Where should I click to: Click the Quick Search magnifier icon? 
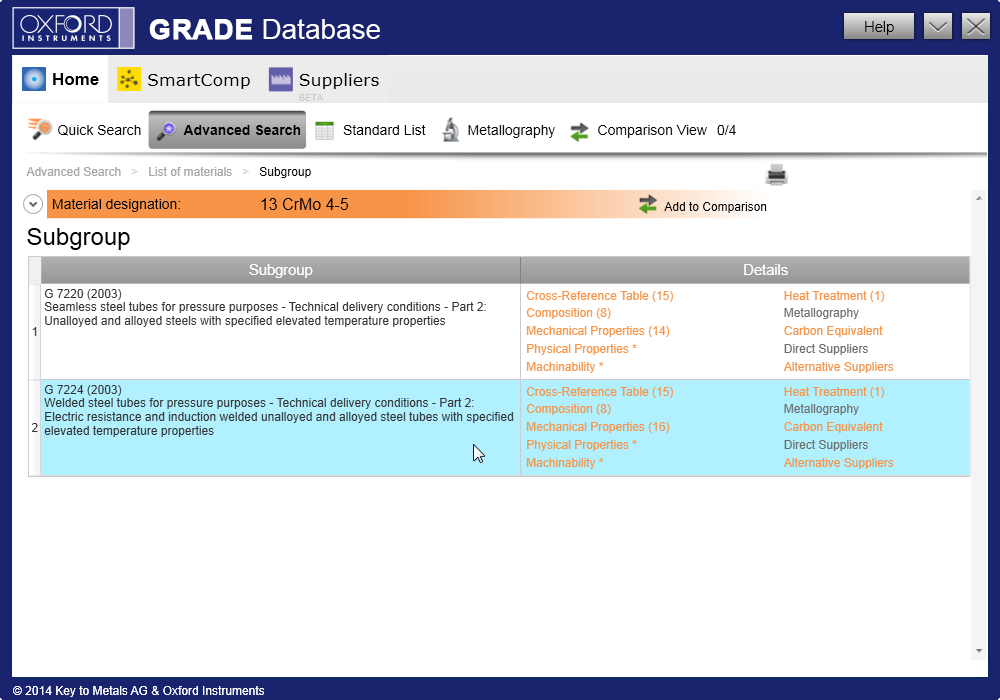[x=40, y=129]
